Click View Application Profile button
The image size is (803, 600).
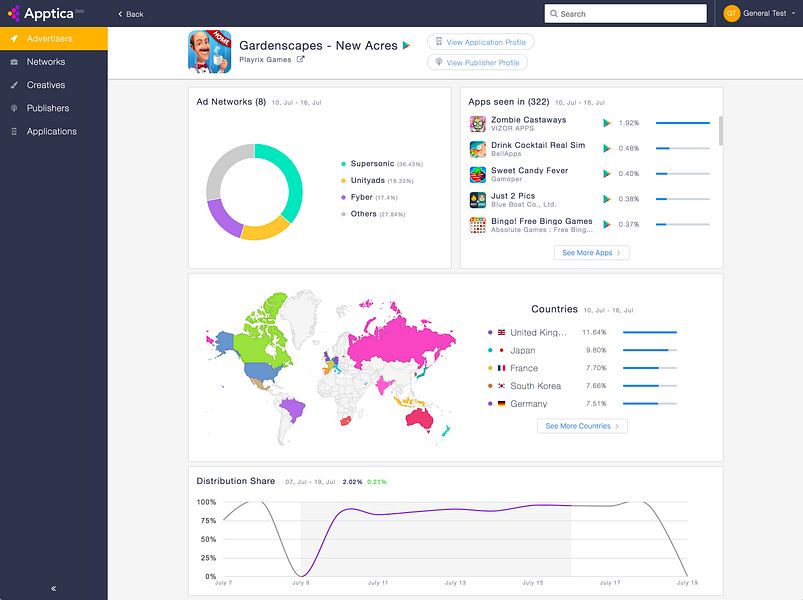[x=480, y=42]
